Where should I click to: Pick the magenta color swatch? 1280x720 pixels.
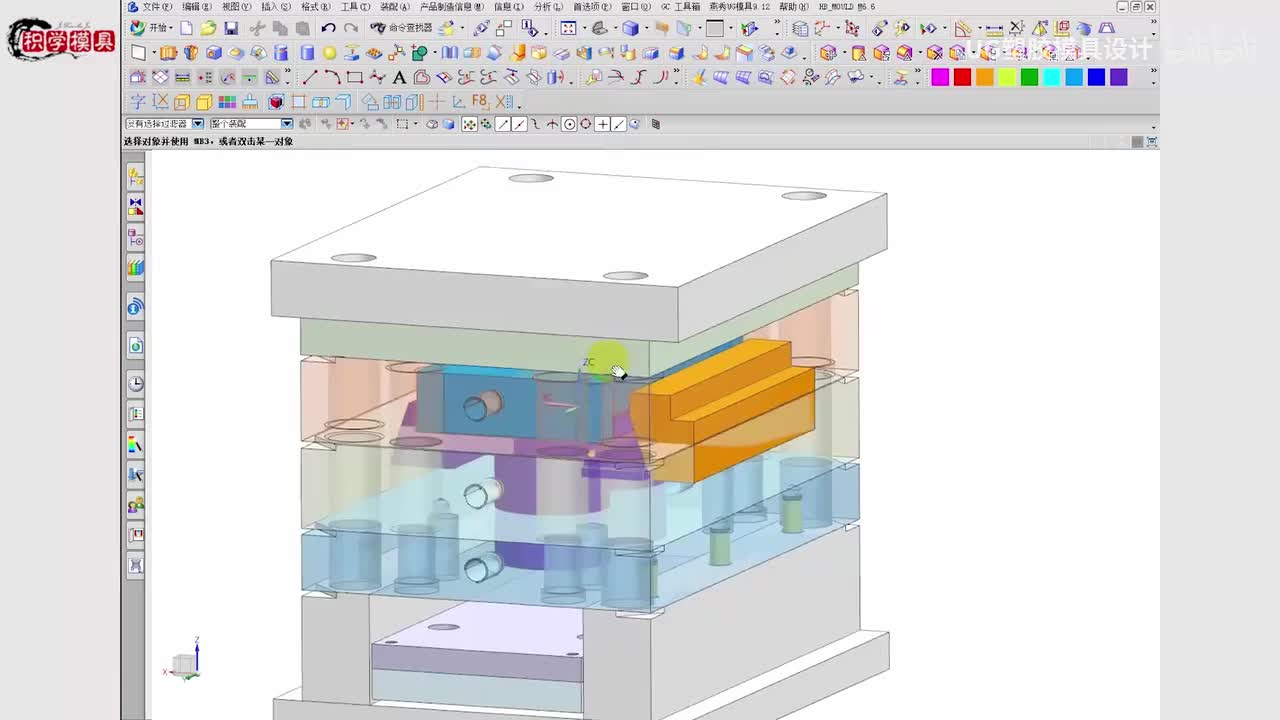[940, 77]
